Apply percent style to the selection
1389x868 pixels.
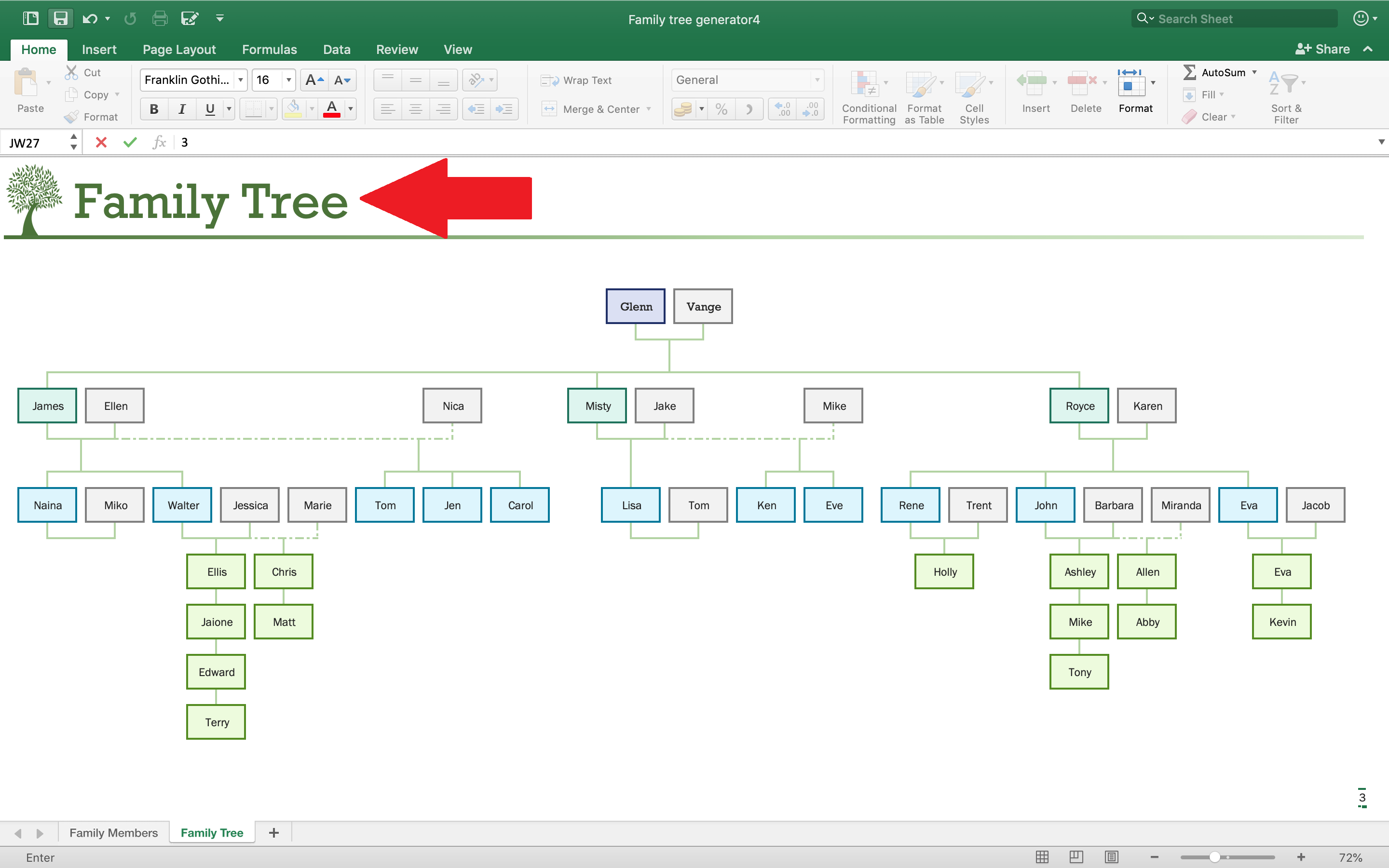coord(722,108)
